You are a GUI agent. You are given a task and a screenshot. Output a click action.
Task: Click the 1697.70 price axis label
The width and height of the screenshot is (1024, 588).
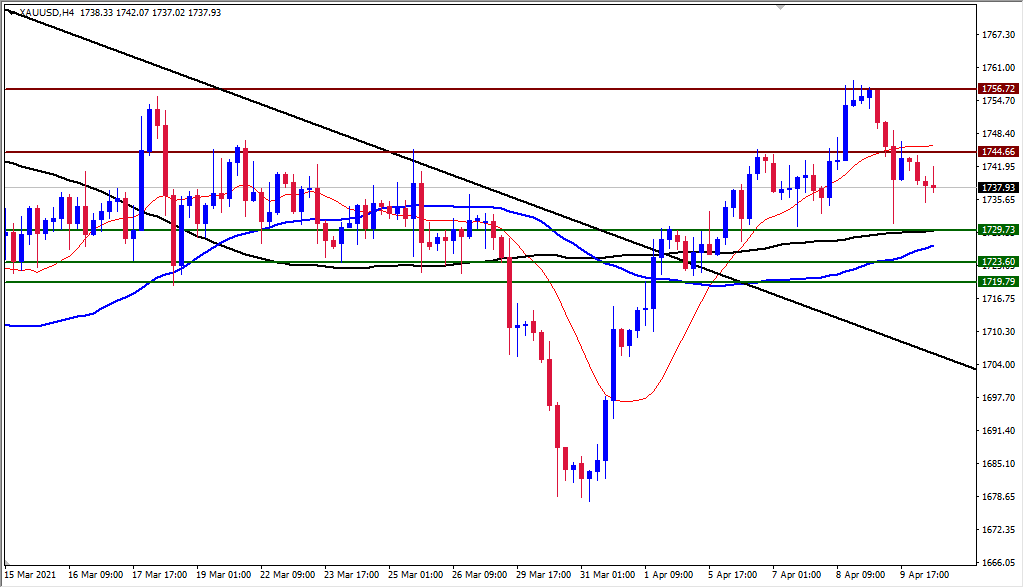coord(999,398)
